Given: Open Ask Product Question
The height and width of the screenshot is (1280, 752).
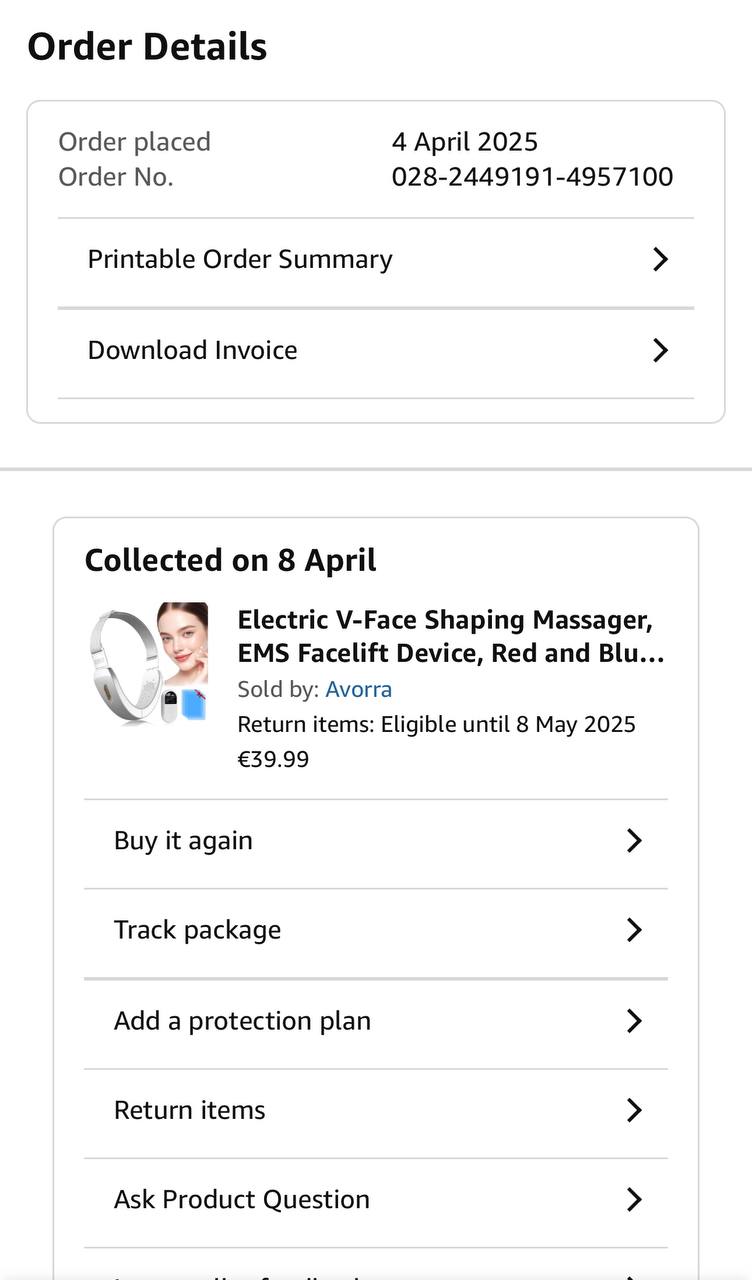Looking at the screenshot, I should pos(242,1200).
